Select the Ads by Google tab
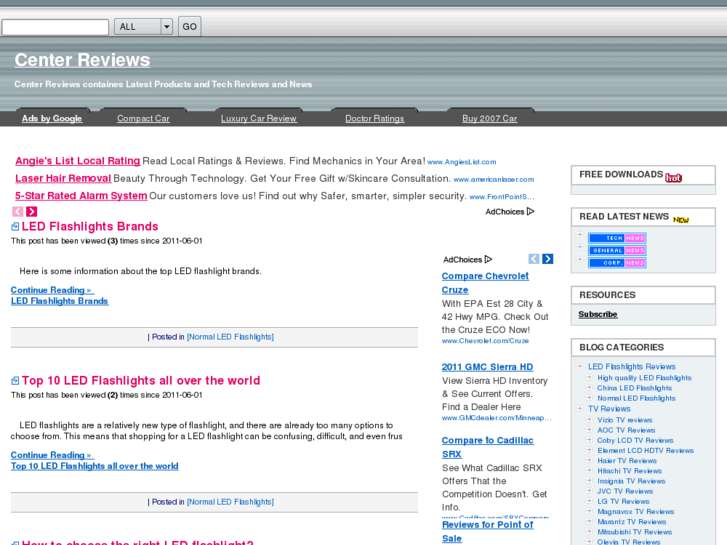Image resolution: width=727 pixels, height=545 pixels. pyautogui.click(x=52, y=118)
